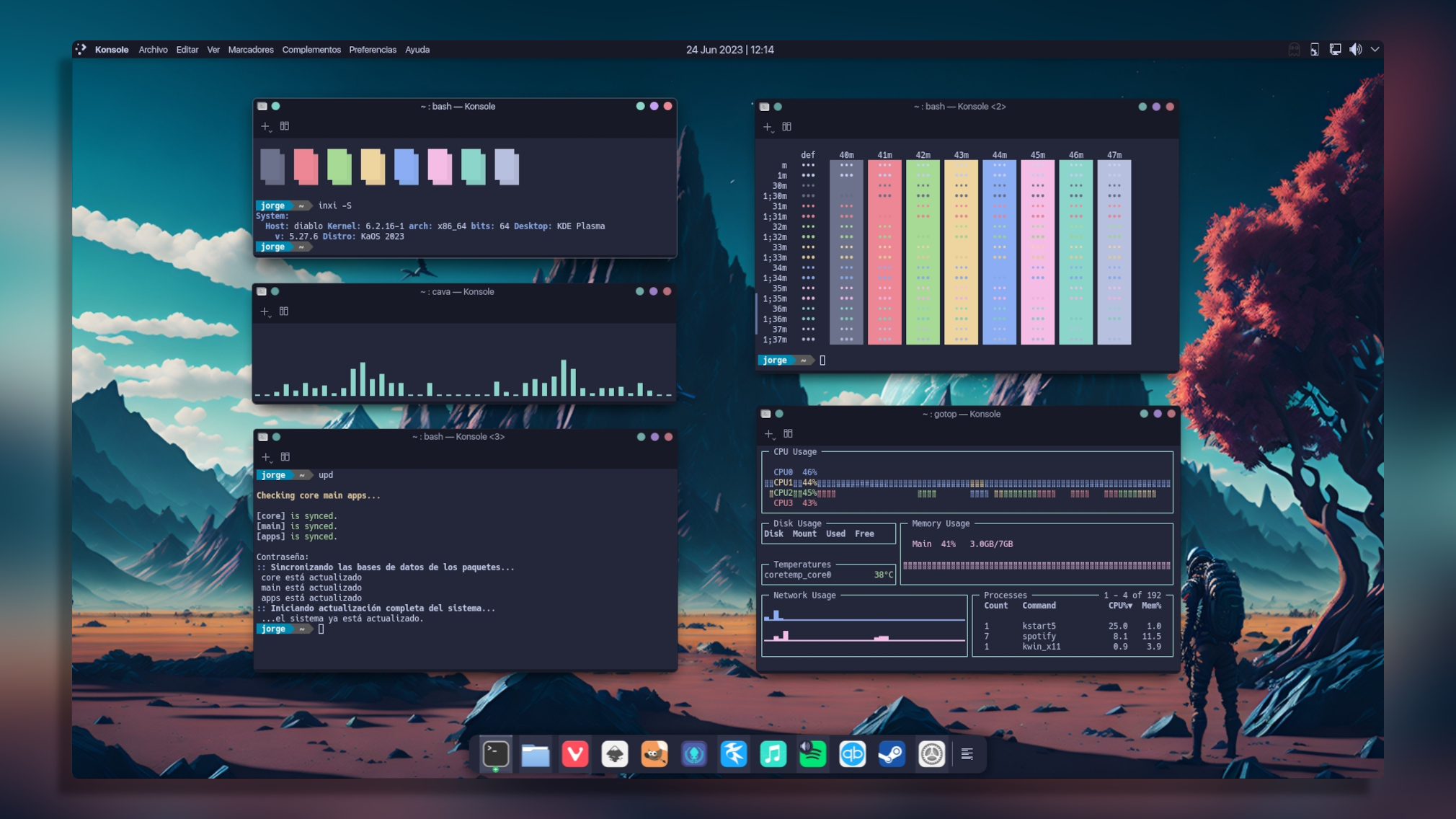1456x819 pixels.
Task: Split view in the gotop — Konsole window
Action: pos(789,434)
